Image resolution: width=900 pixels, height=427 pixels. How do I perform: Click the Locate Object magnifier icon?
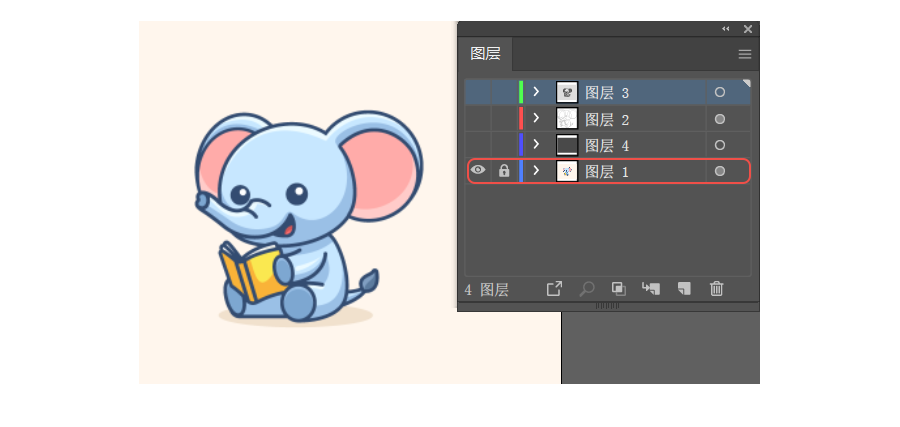[586, 289]
